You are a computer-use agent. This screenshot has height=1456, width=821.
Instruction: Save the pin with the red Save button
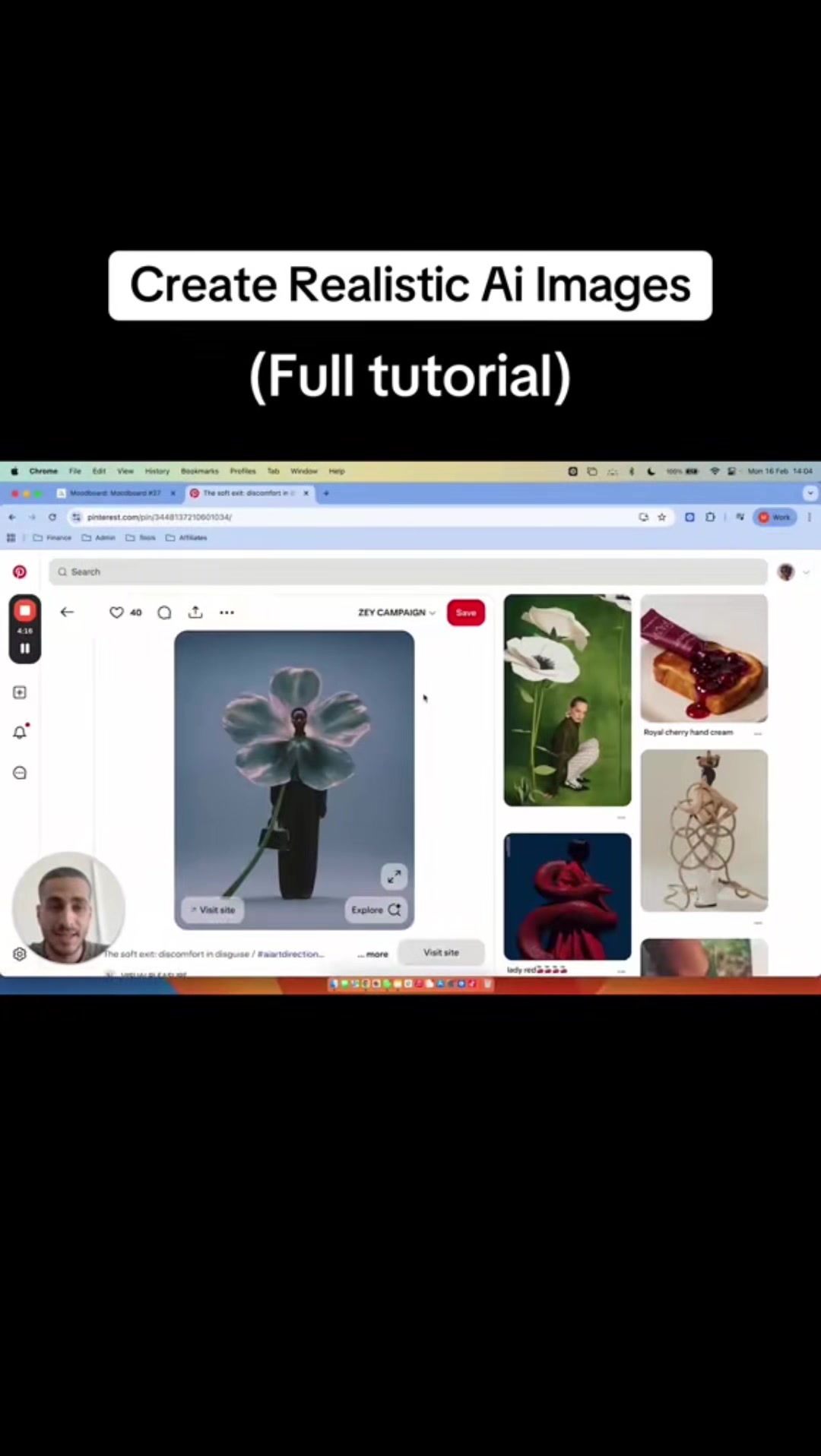[x=466, y=612]
